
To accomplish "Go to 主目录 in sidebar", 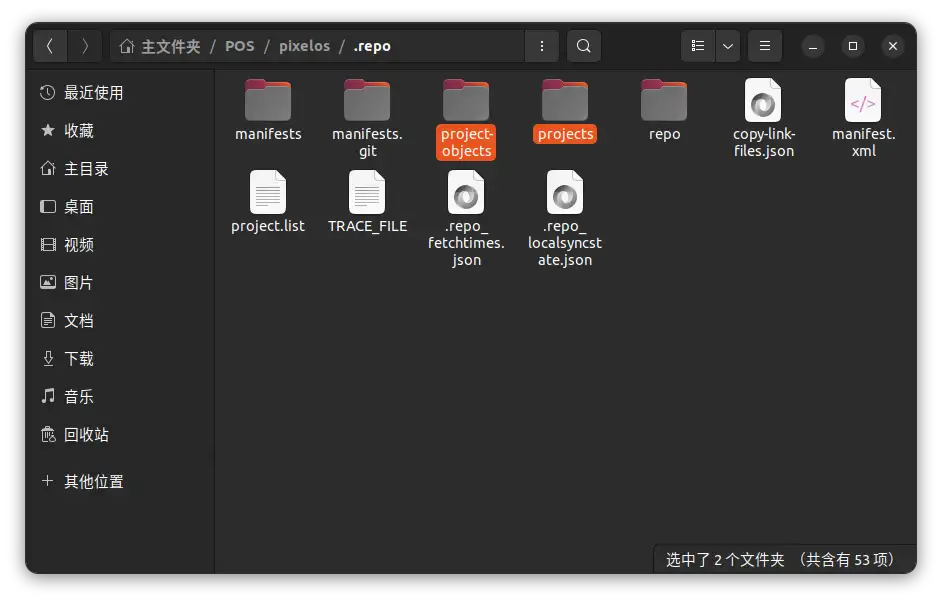I will point(86,169).
